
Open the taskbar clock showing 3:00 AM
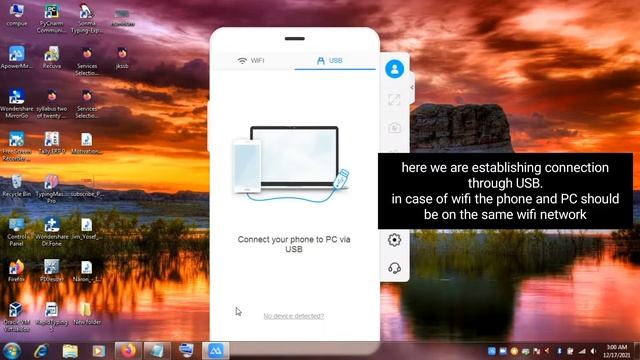(x=617, y=351)
